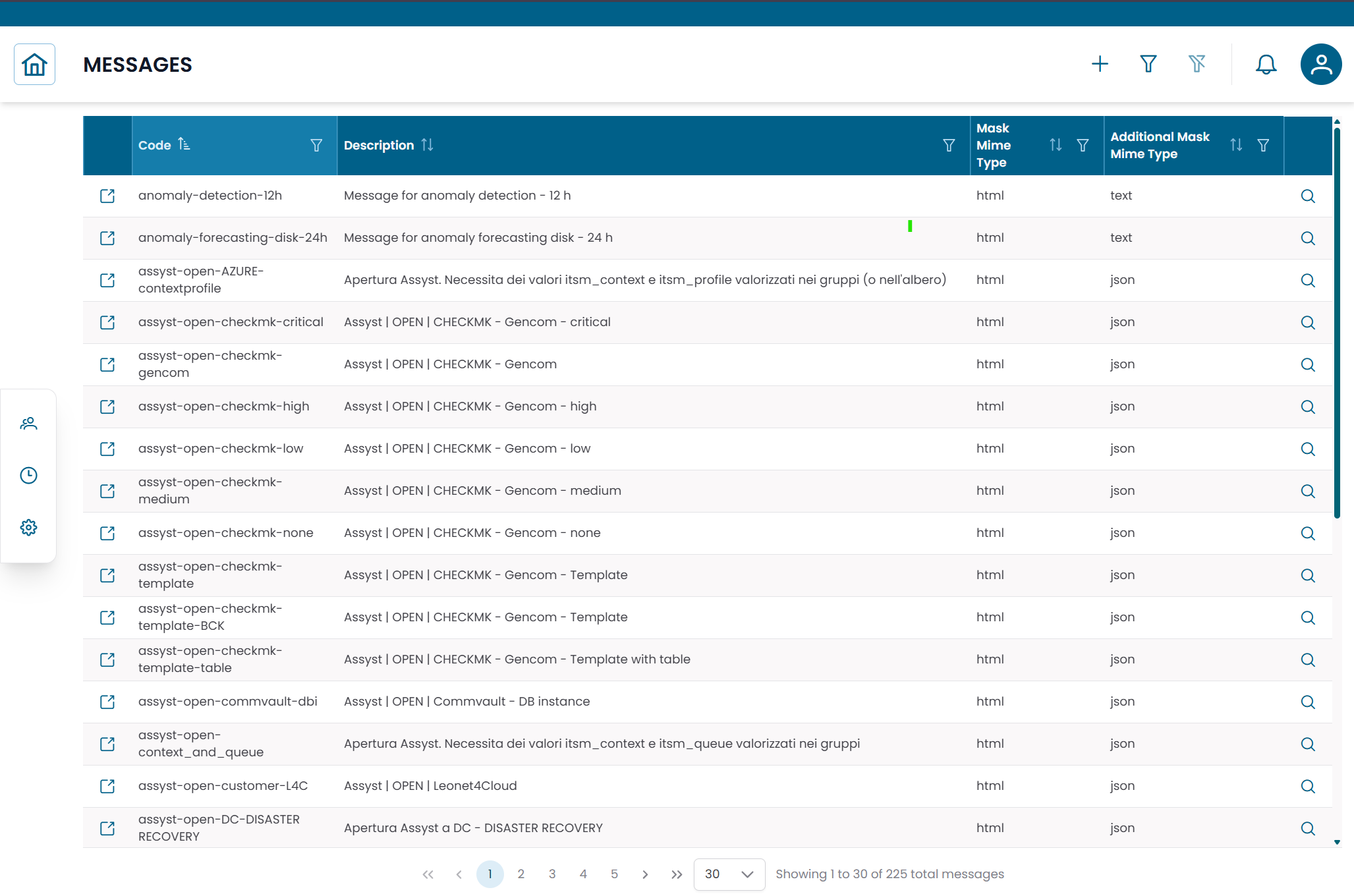Open the global filter funnel icon
This screenshot has height=896, width=1354.
(x=1148, y=64)
